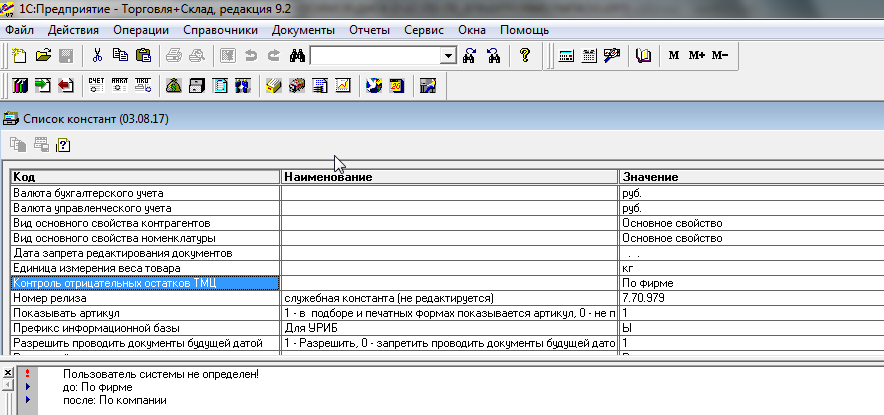Click the Значение column header
Viewport: 884px width, 415px height.
tap(752, 177)
